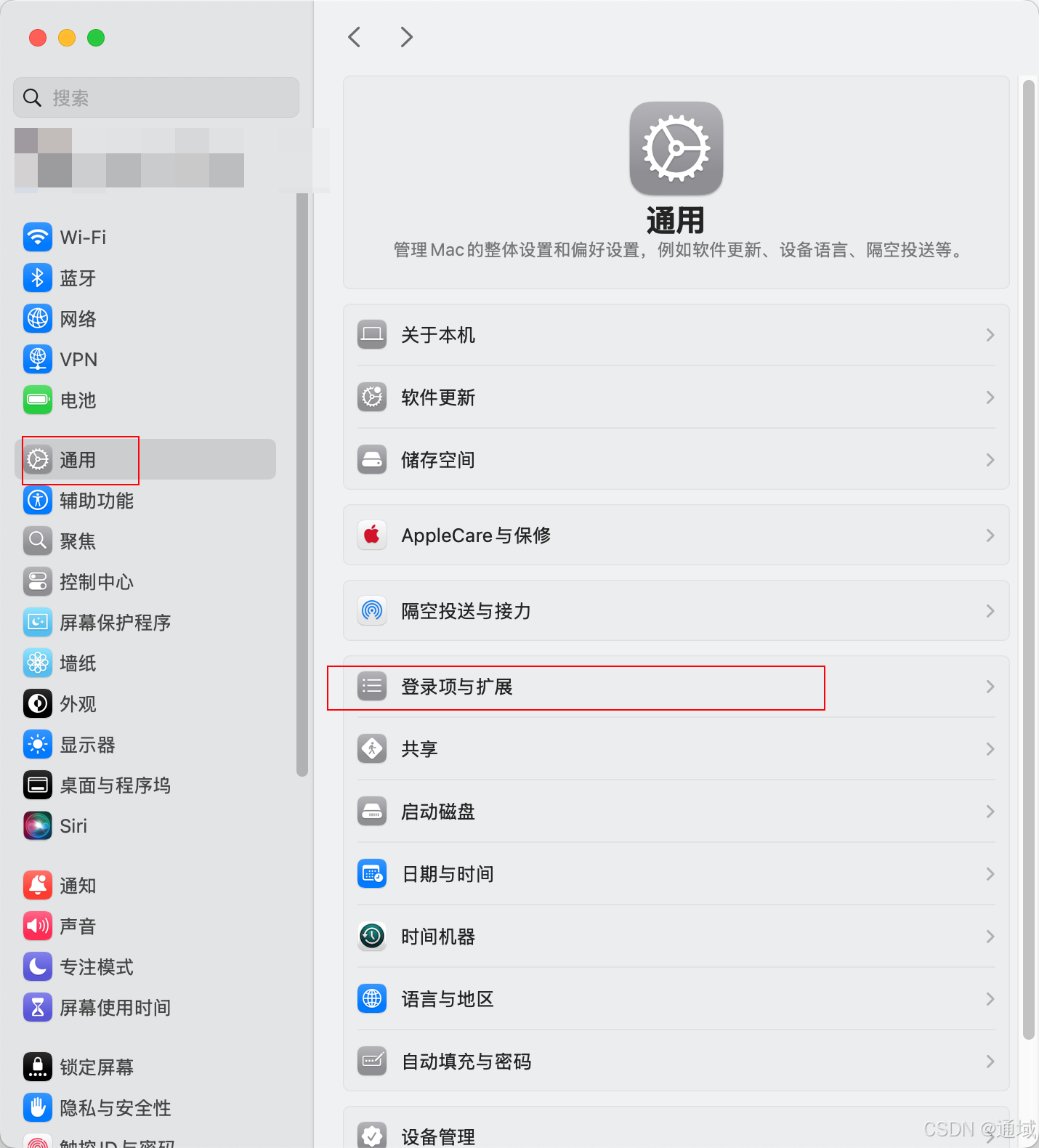Click the right pane vertical scrollbar
The height and width of the screenshot is (1148, 1039).
[x=1028, y=559]
